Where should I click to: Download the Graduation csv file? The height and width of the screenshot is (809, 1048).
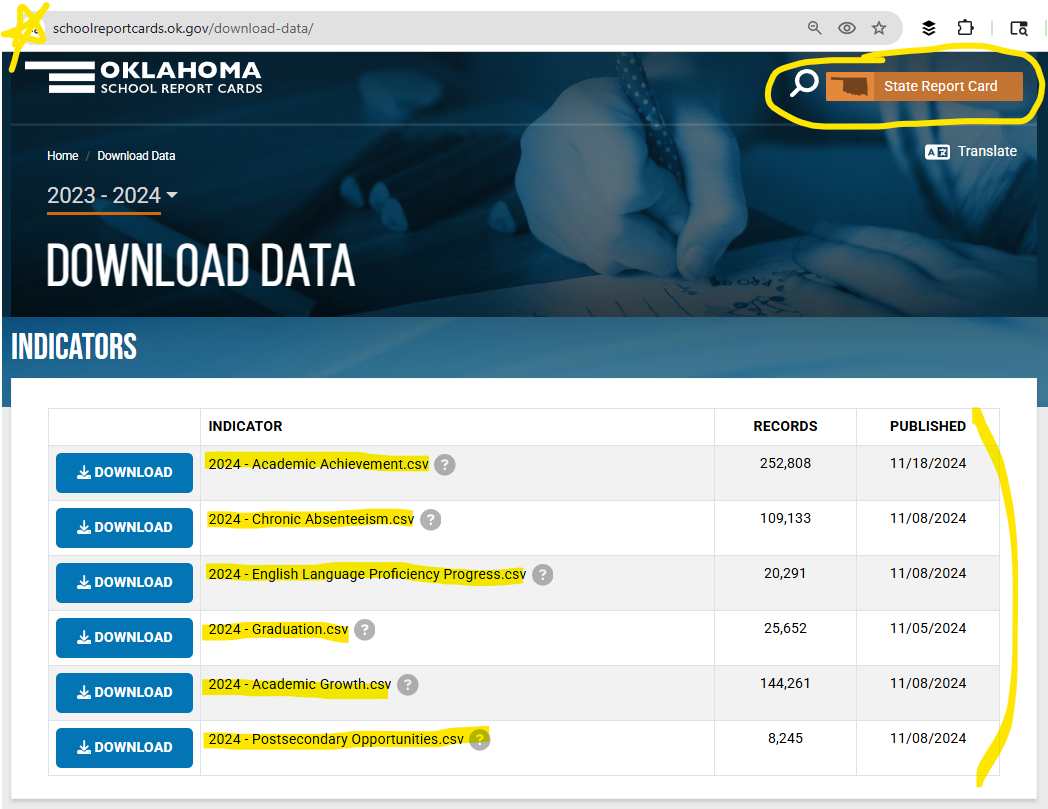coord(124,638)
